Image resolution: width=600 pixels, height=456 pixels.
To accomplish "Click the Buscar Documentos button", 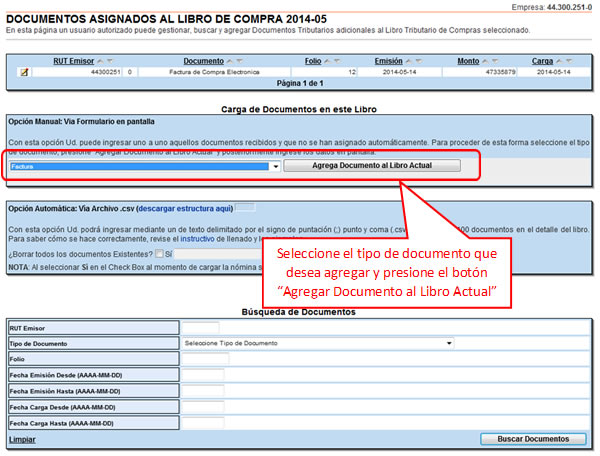I will pos(533,439).
